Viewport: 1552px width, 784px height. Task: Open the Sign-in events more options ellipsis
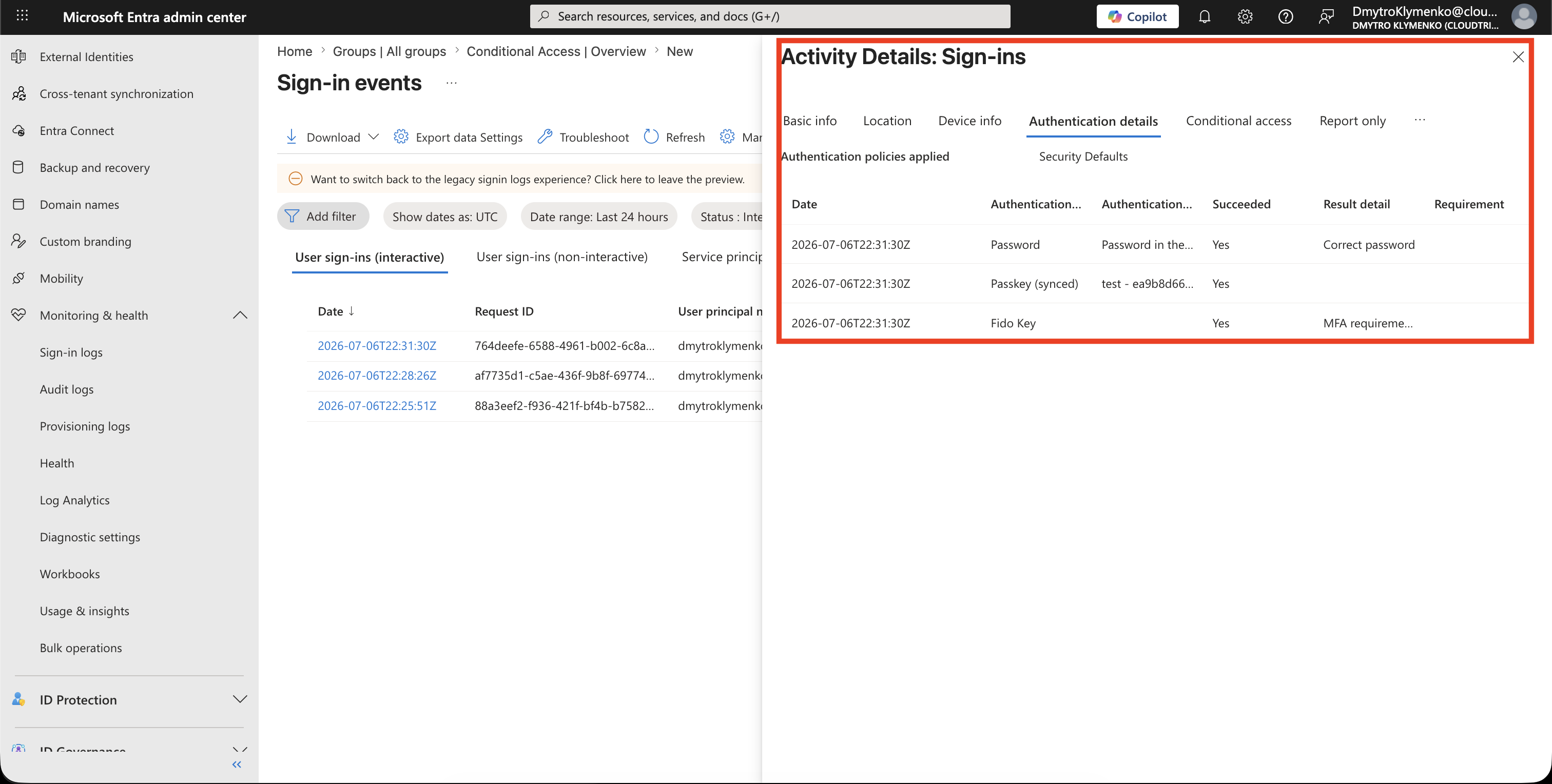(451, 83)
